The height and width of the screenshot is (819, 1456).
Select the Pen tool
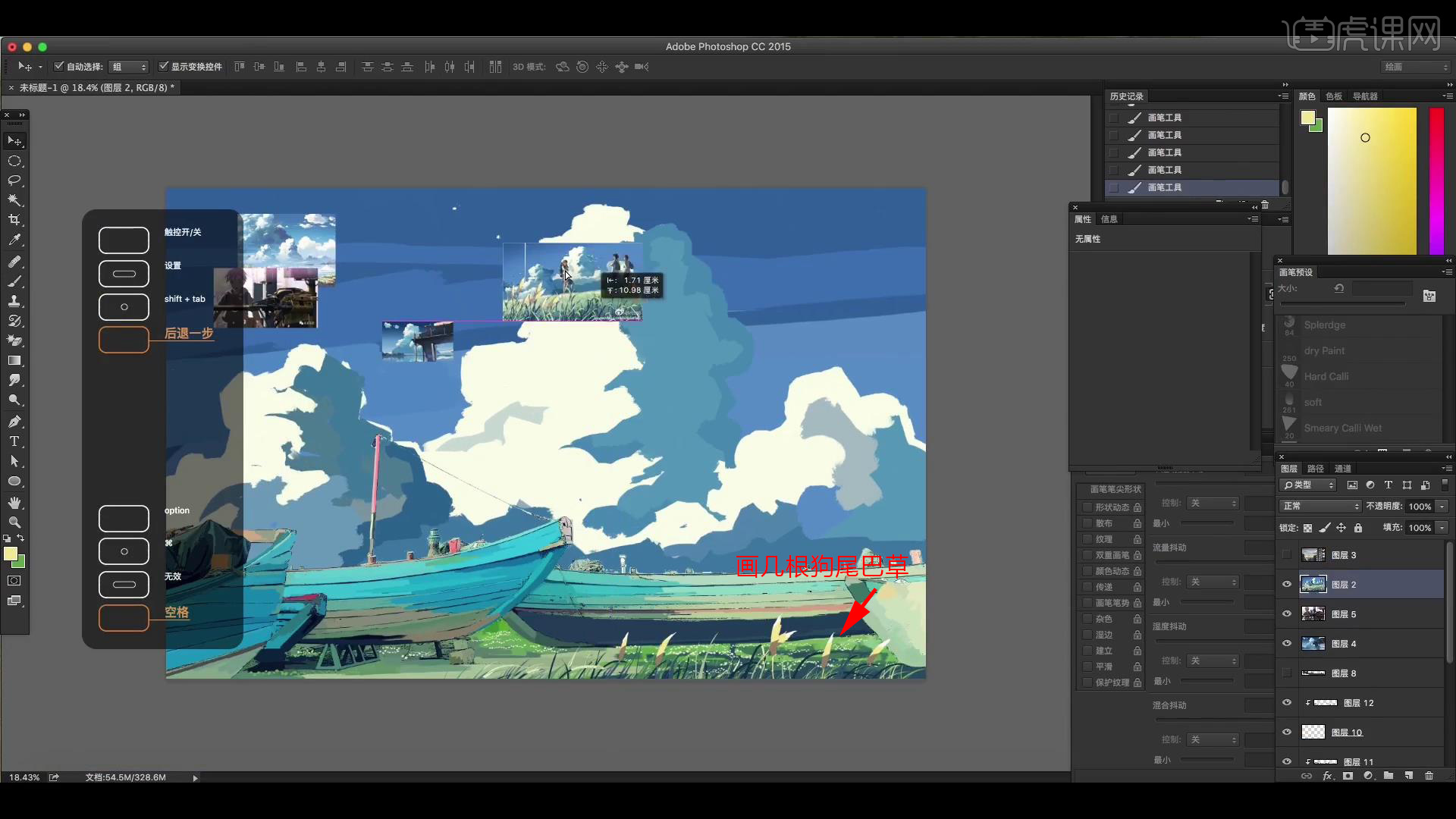pyautogui.click(x=14, y=422)
